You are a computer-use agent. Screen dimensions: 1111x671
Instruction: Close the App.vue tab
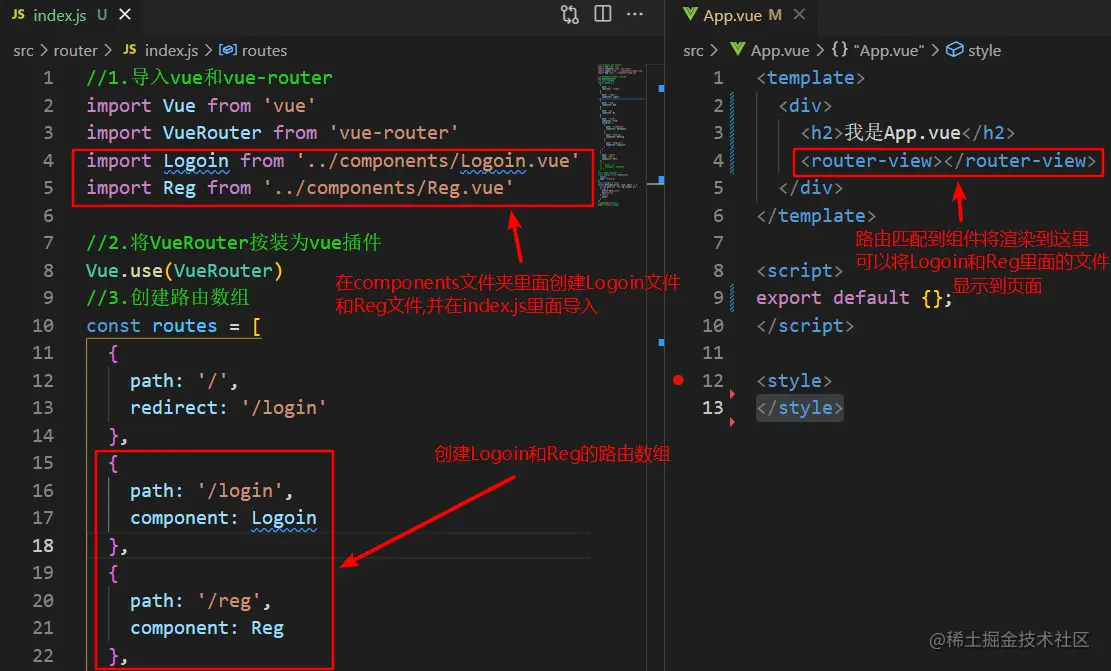(x=799, y=14)
